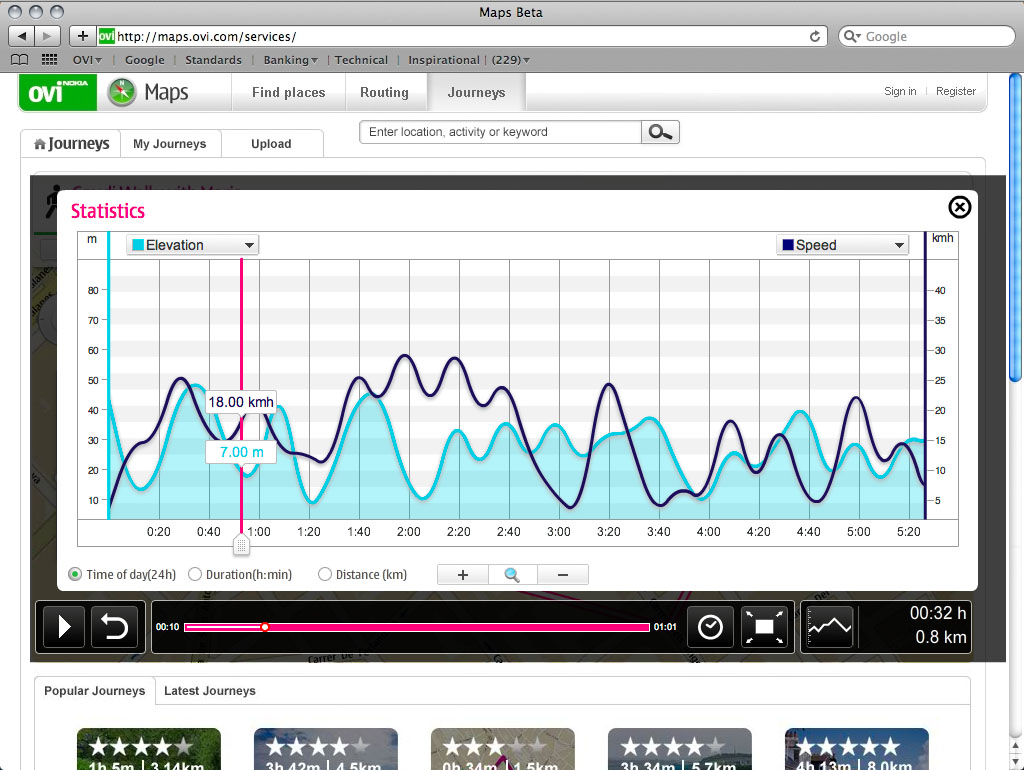The width and height of the screenshot is (1024, 770).
Task: Switch to the Routing tab
Action: point(384,92)
